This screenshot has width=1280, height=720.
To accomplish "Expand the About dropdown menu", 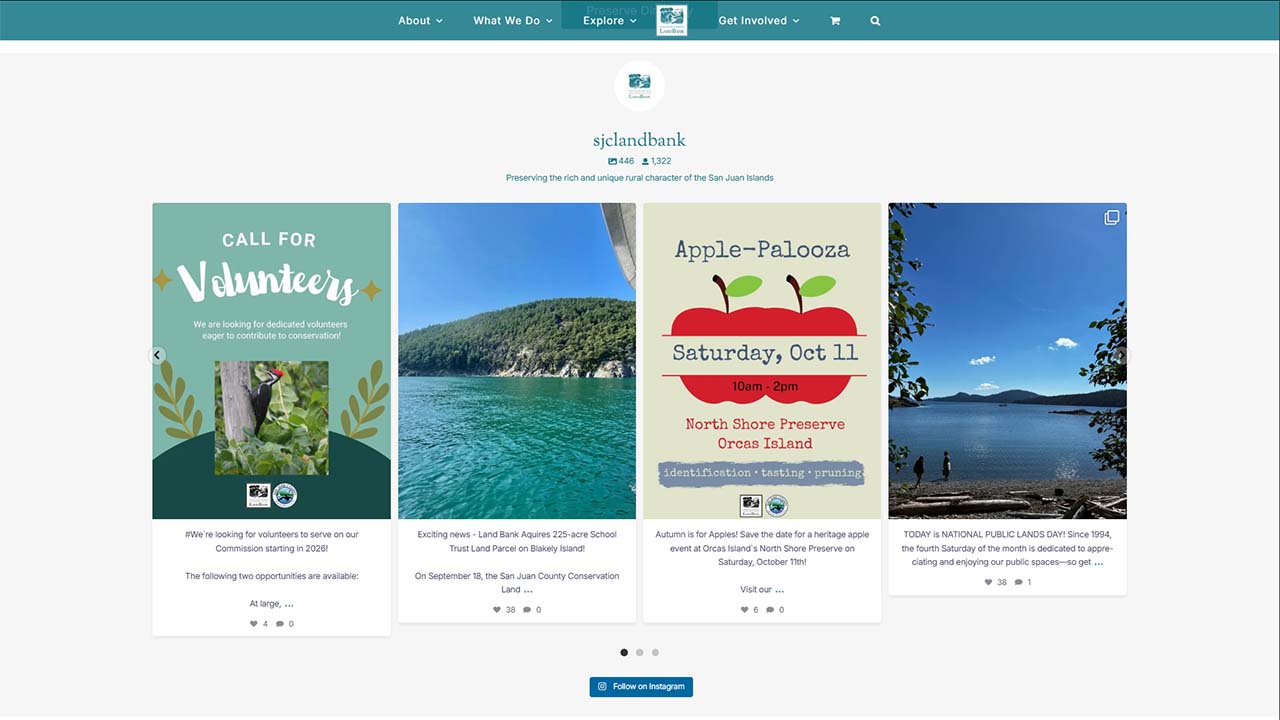I will [x=420, y=21].
